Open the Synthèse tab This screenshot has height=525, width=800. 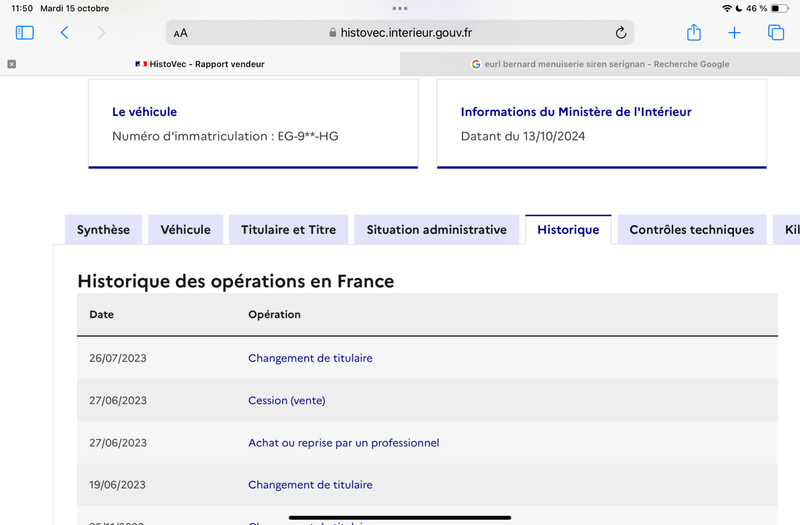pos(104,230)
